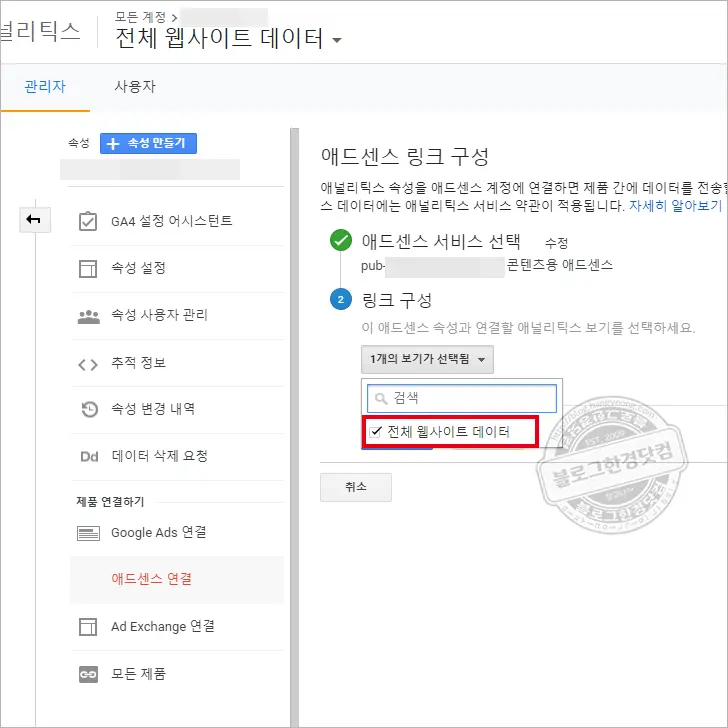Select 애드센스 연결 menu item

coord(176,579)
